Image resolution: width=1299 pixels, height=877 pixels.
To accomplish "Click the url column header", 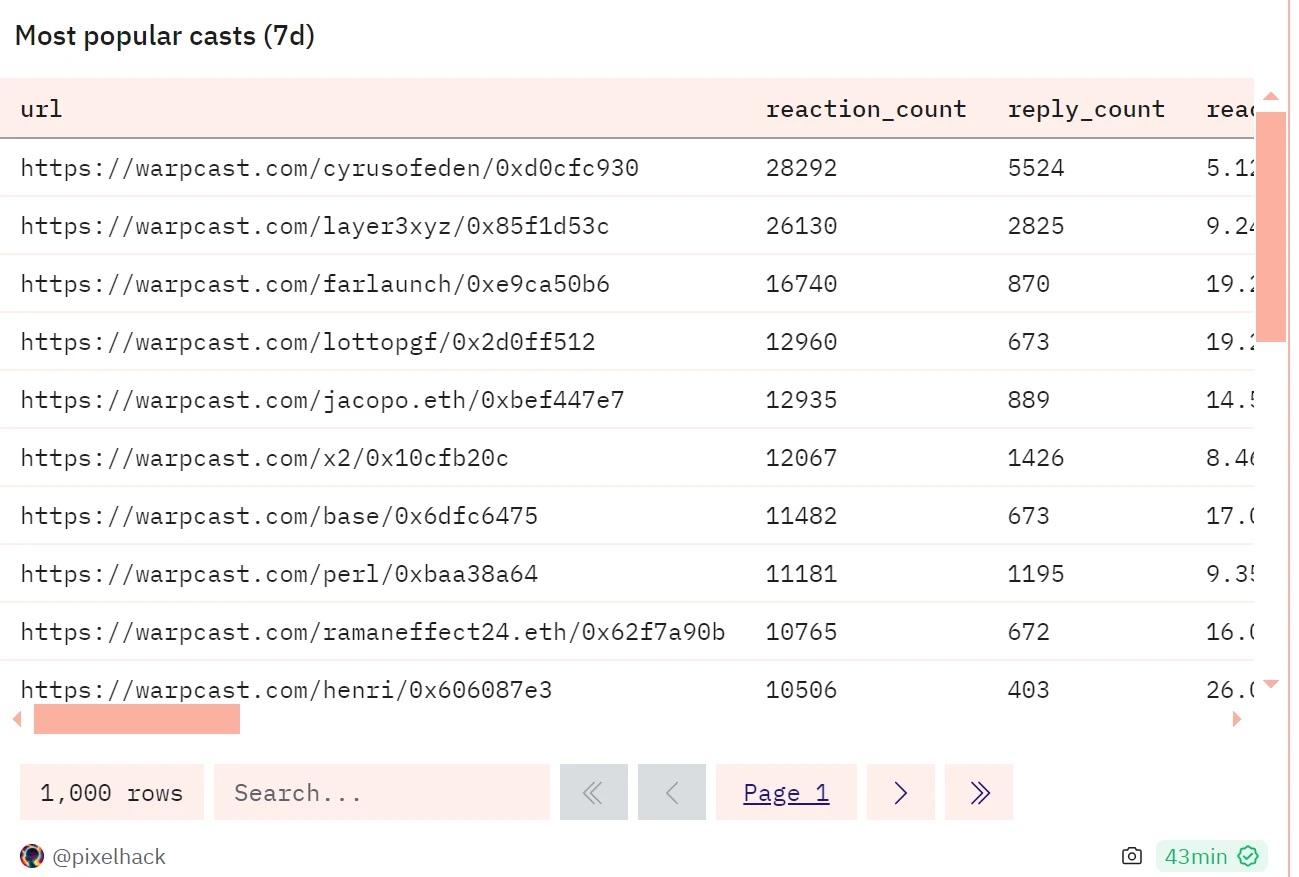I will (x=41, y=109).
